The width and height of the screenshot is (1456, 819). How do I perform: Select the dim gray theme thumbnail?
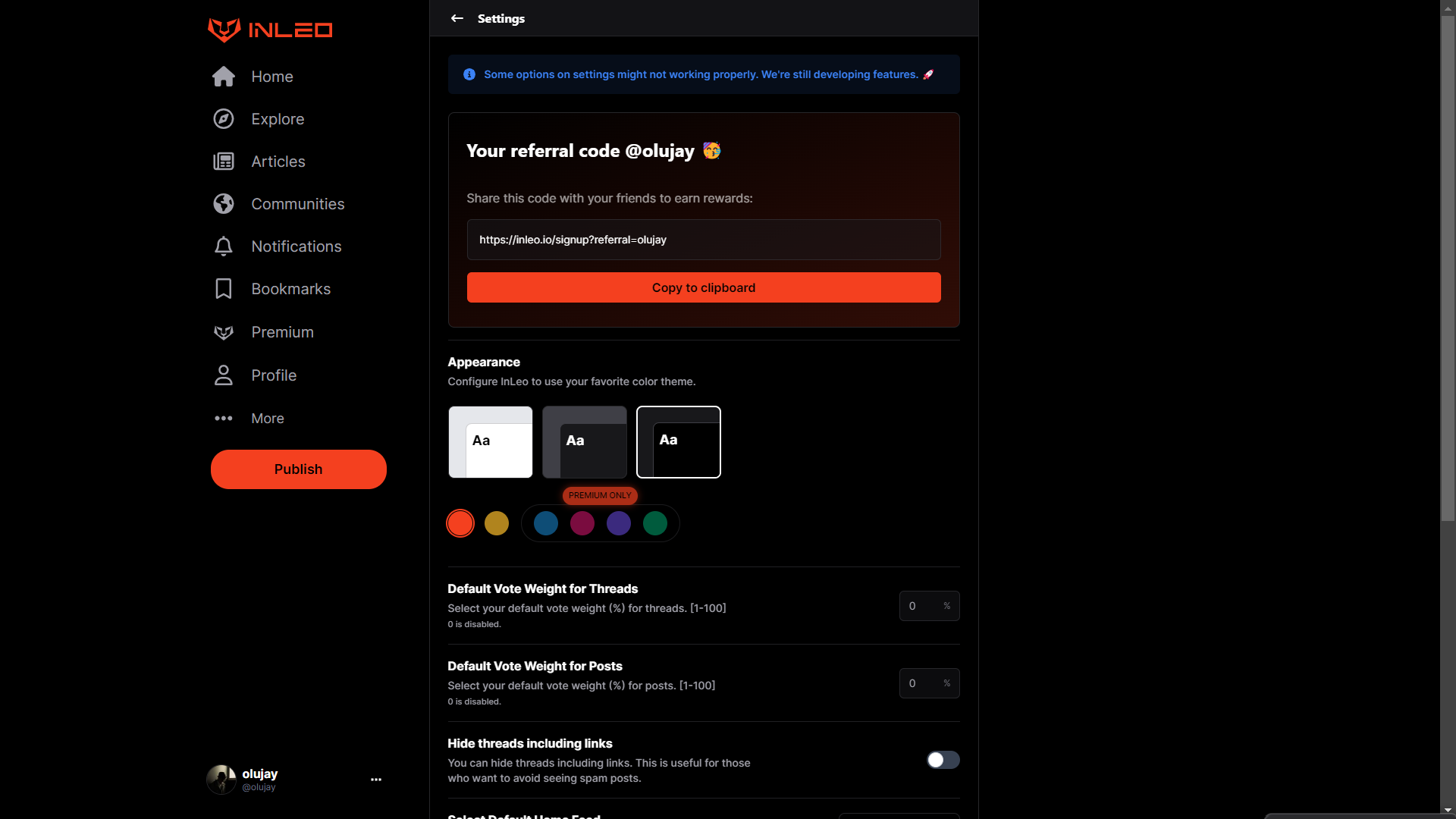click(585, 442)
